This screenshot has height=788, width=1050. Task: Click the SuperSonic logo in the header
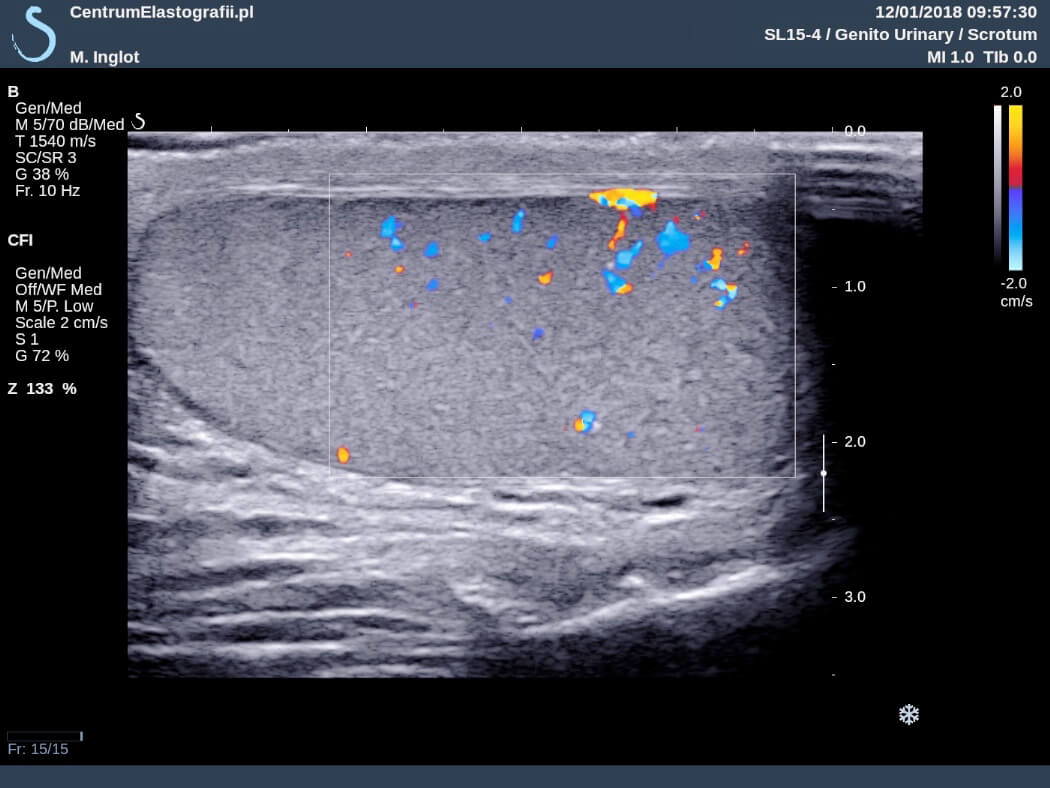pos(34,33)
